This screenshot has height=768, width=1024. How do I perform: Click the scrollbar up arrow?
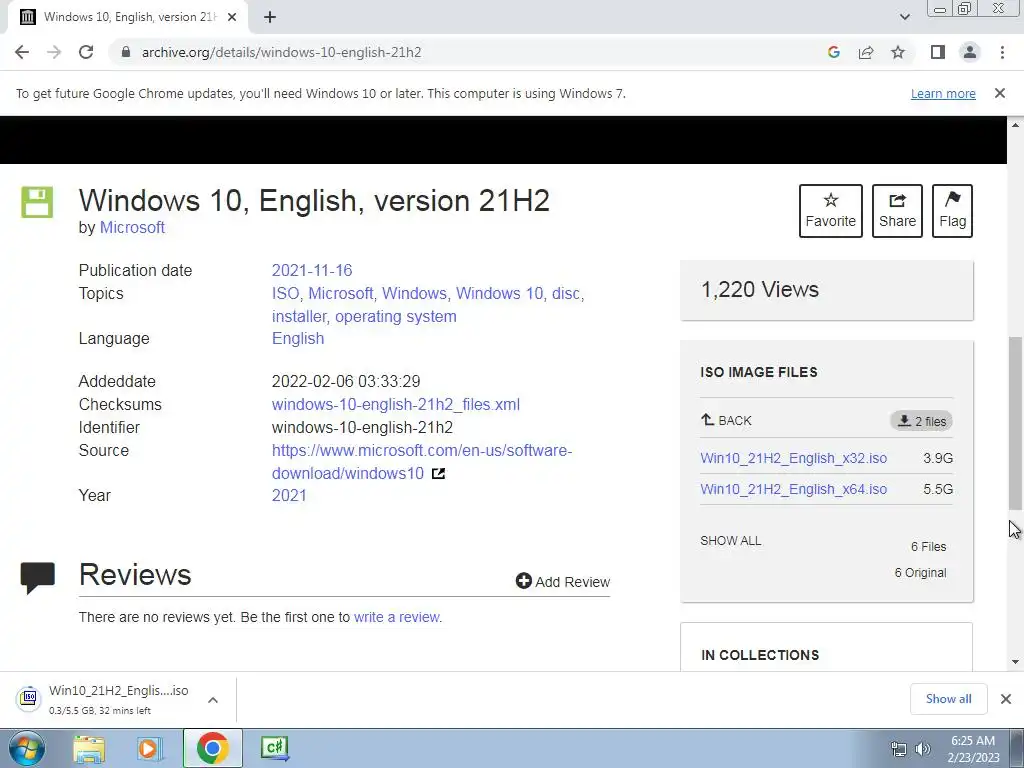click(1015, 125)
